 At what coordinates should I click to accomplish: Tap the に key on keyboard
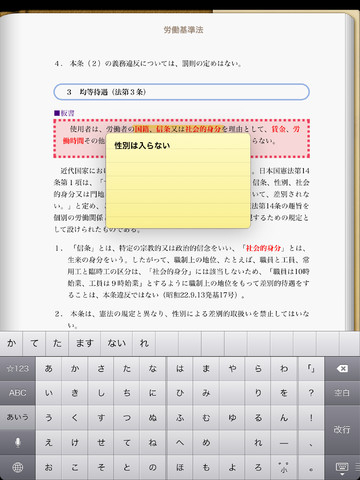153,393
